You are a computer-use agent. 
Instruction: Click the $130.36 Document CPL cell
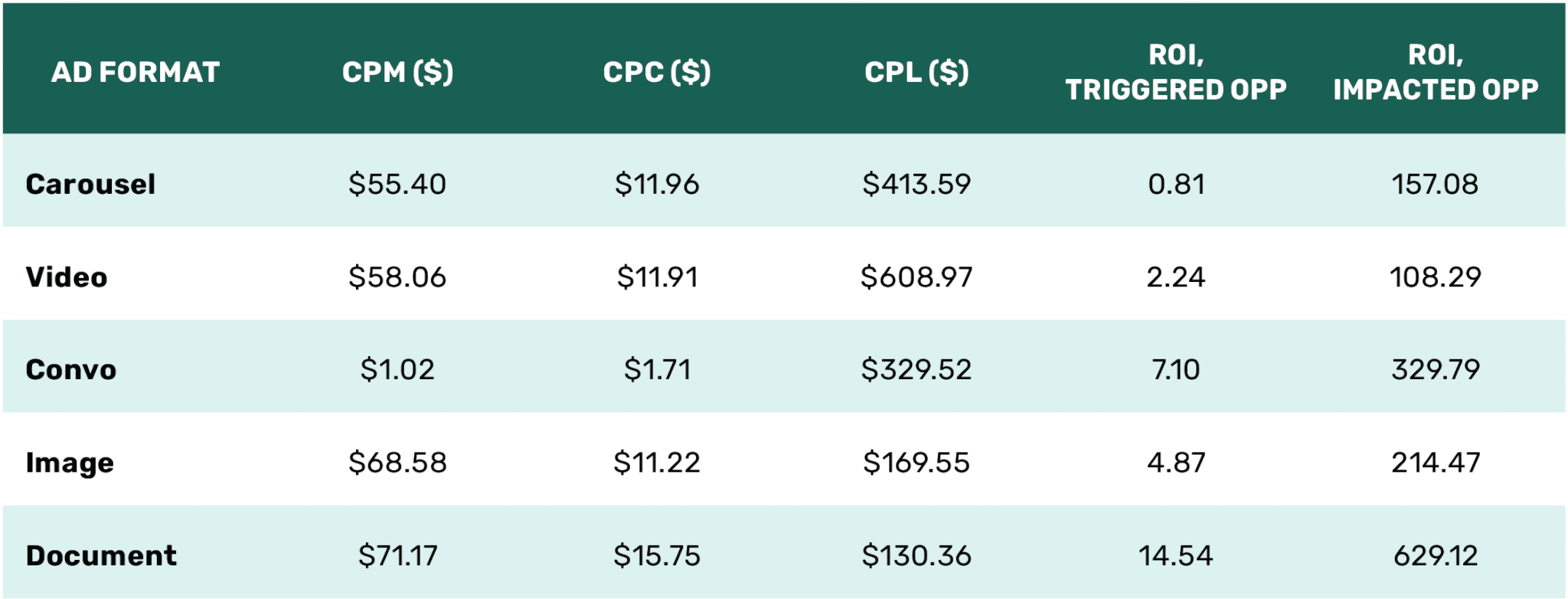[916, 555]
